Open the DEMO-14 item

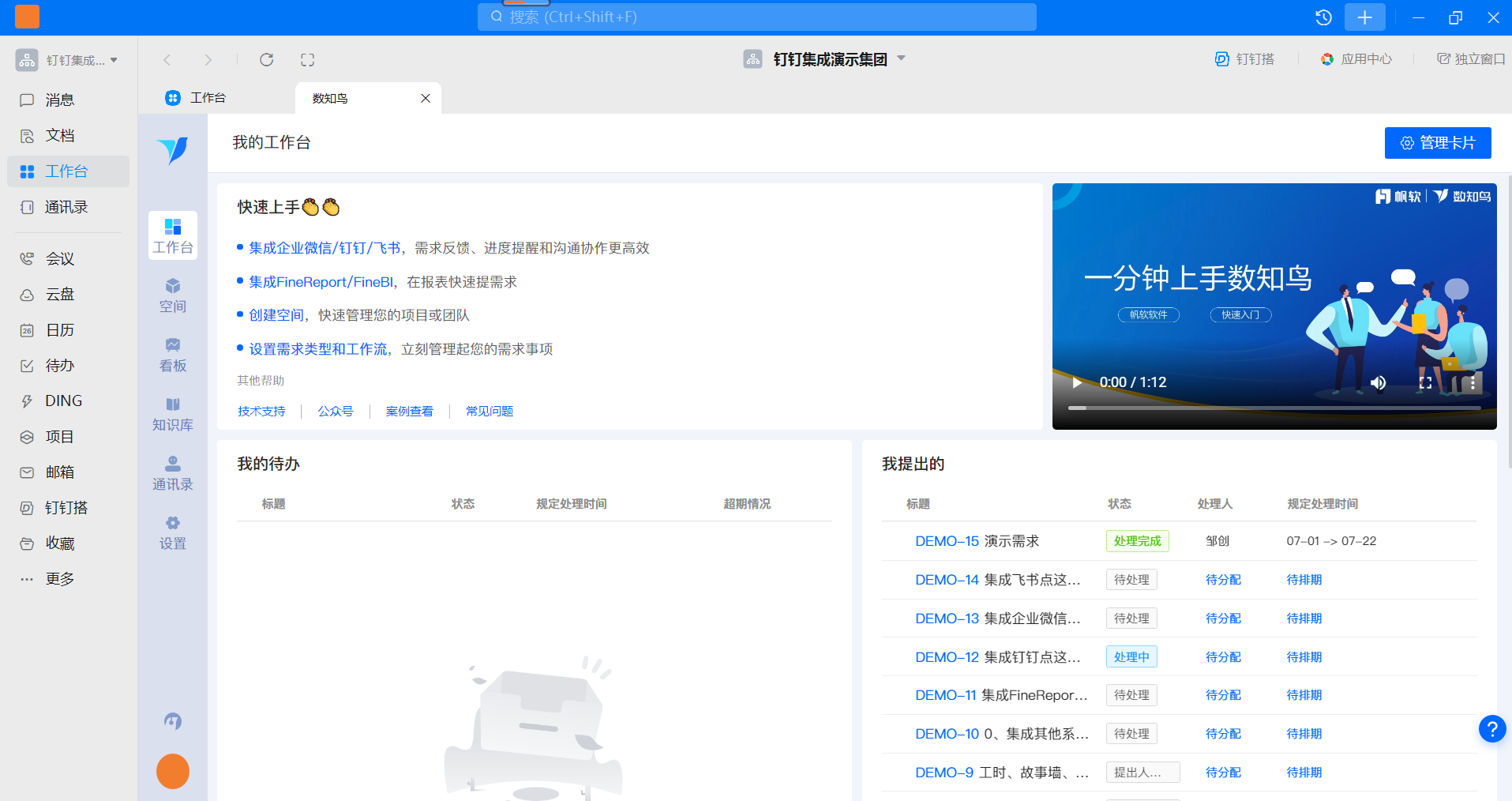(998, 580)
